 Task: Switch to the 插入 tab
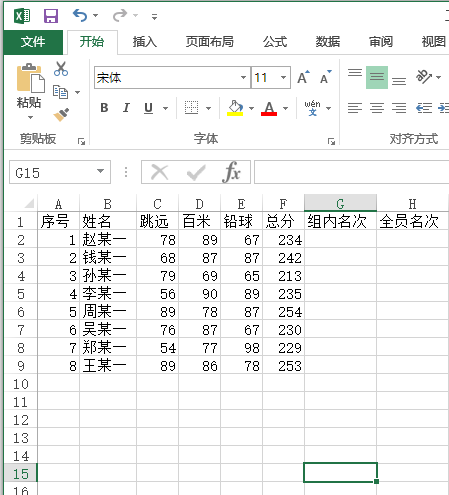pos(145,42)
